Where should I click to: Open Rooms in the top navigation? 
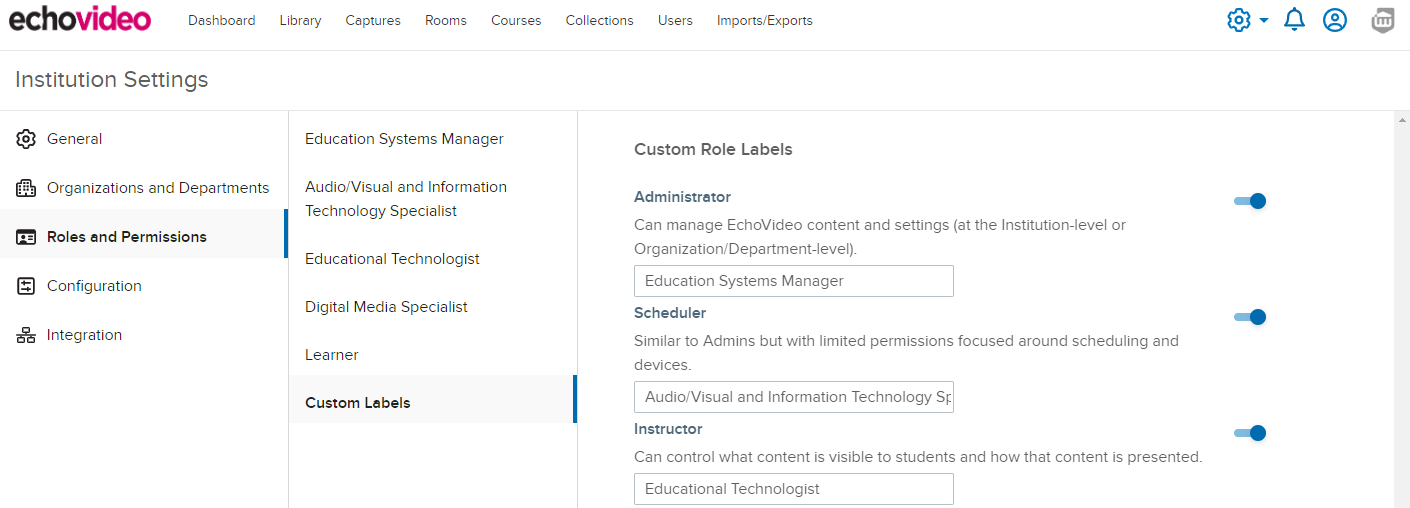click(x=445, y=20)
